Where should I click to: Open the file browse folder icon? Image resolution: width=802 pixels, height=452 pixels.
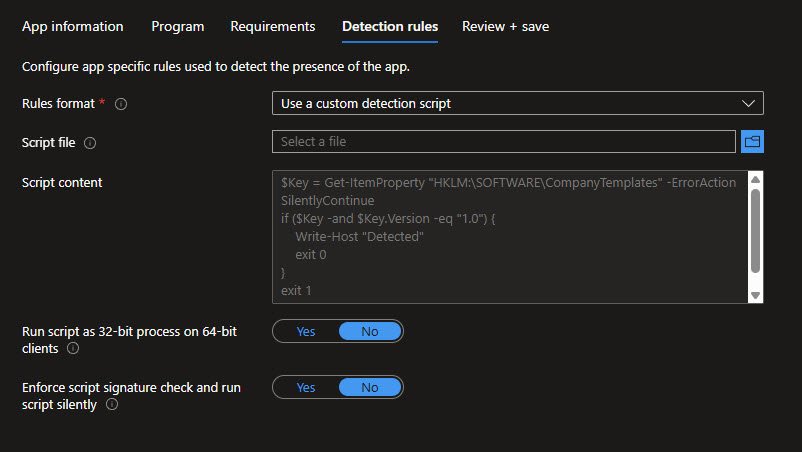click(x=752, y=142)
